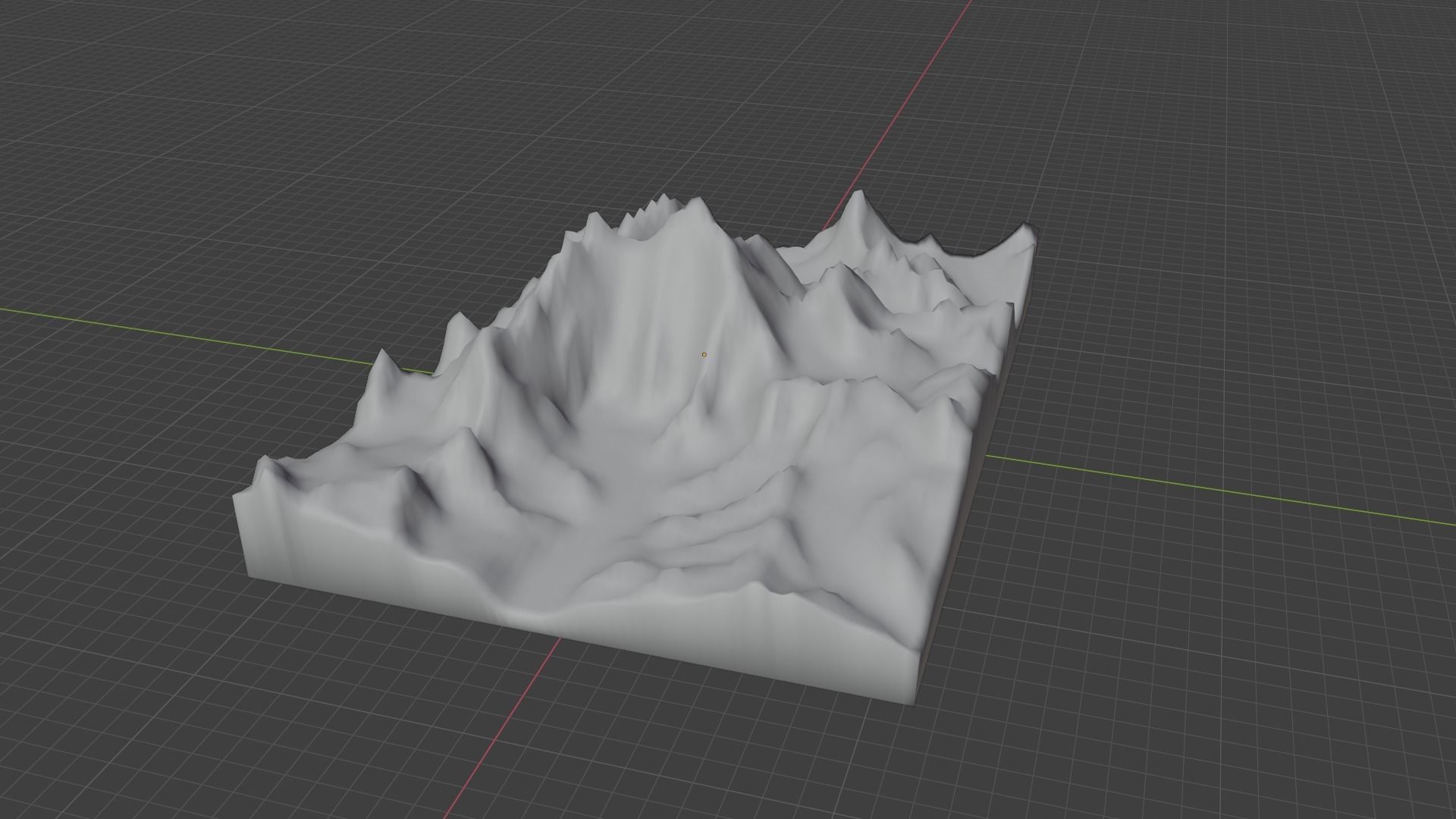Image resolution: width=1456 pixels, height=819 pixels.
Task: Click the orange origin dot on the terrain
Action: 704,354
